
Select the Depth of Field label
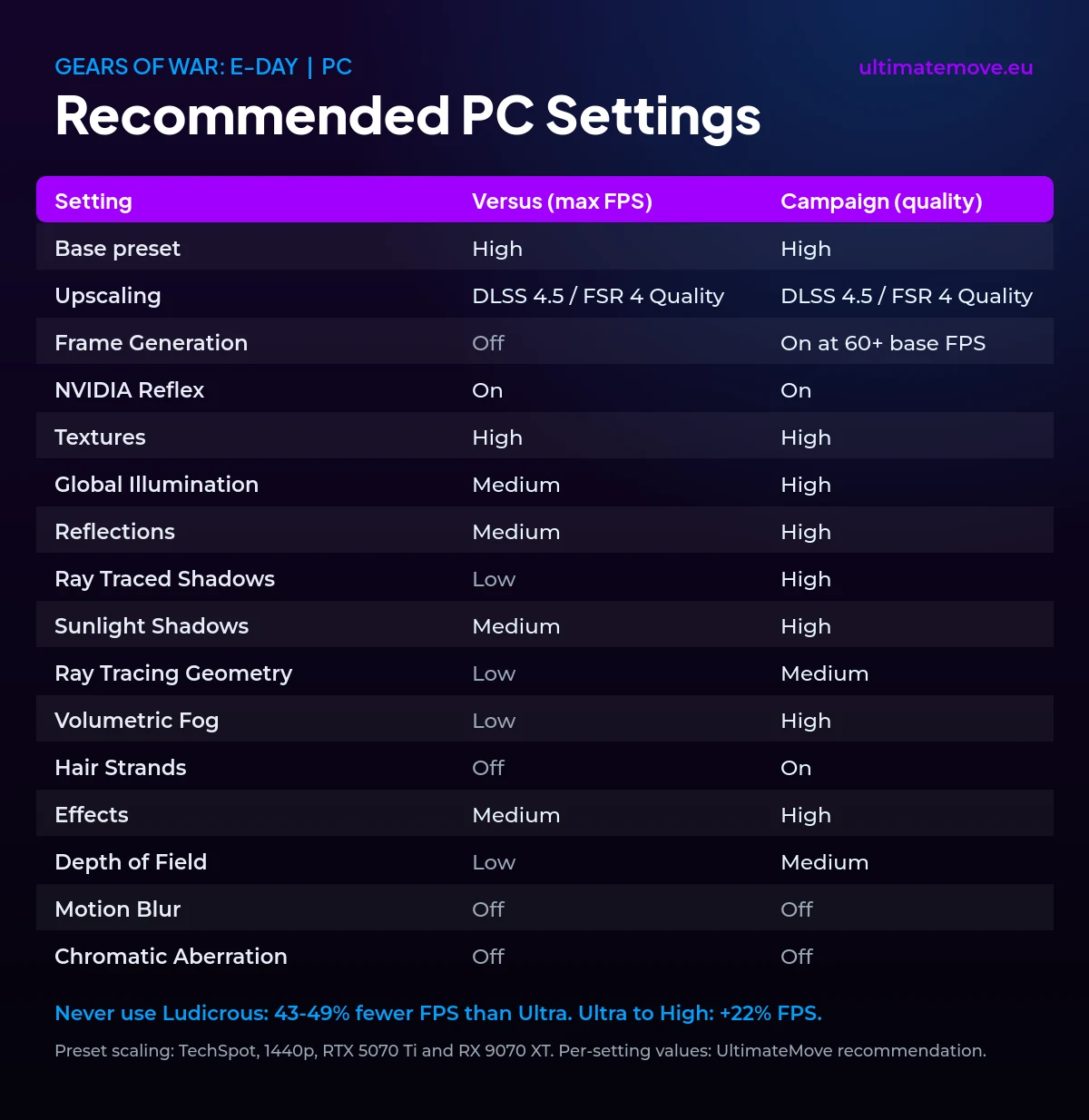click(131, 862)
